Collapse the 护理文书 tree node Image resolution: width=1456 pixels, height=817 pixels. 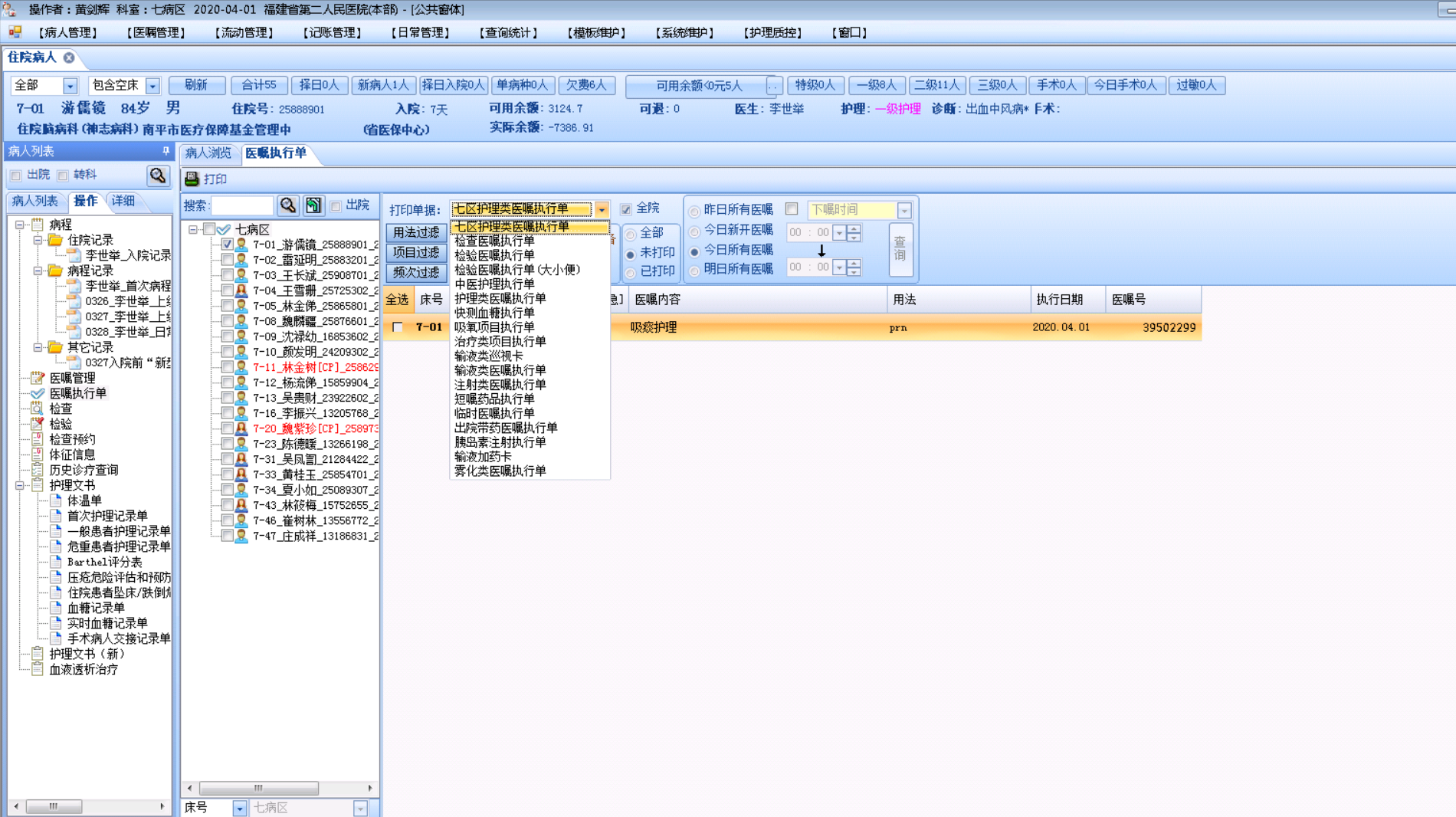20,485
